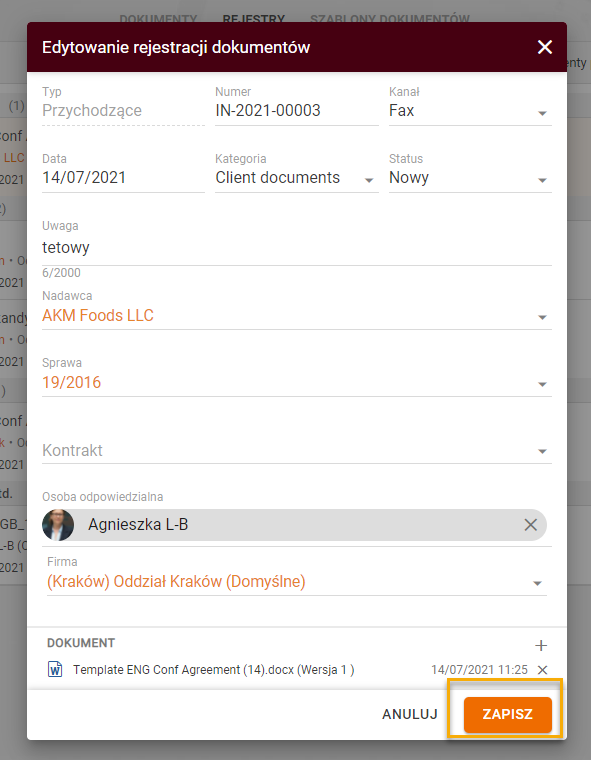
Task: Click ANULUJ to cancel editing
Action: [x=410, y=714]
